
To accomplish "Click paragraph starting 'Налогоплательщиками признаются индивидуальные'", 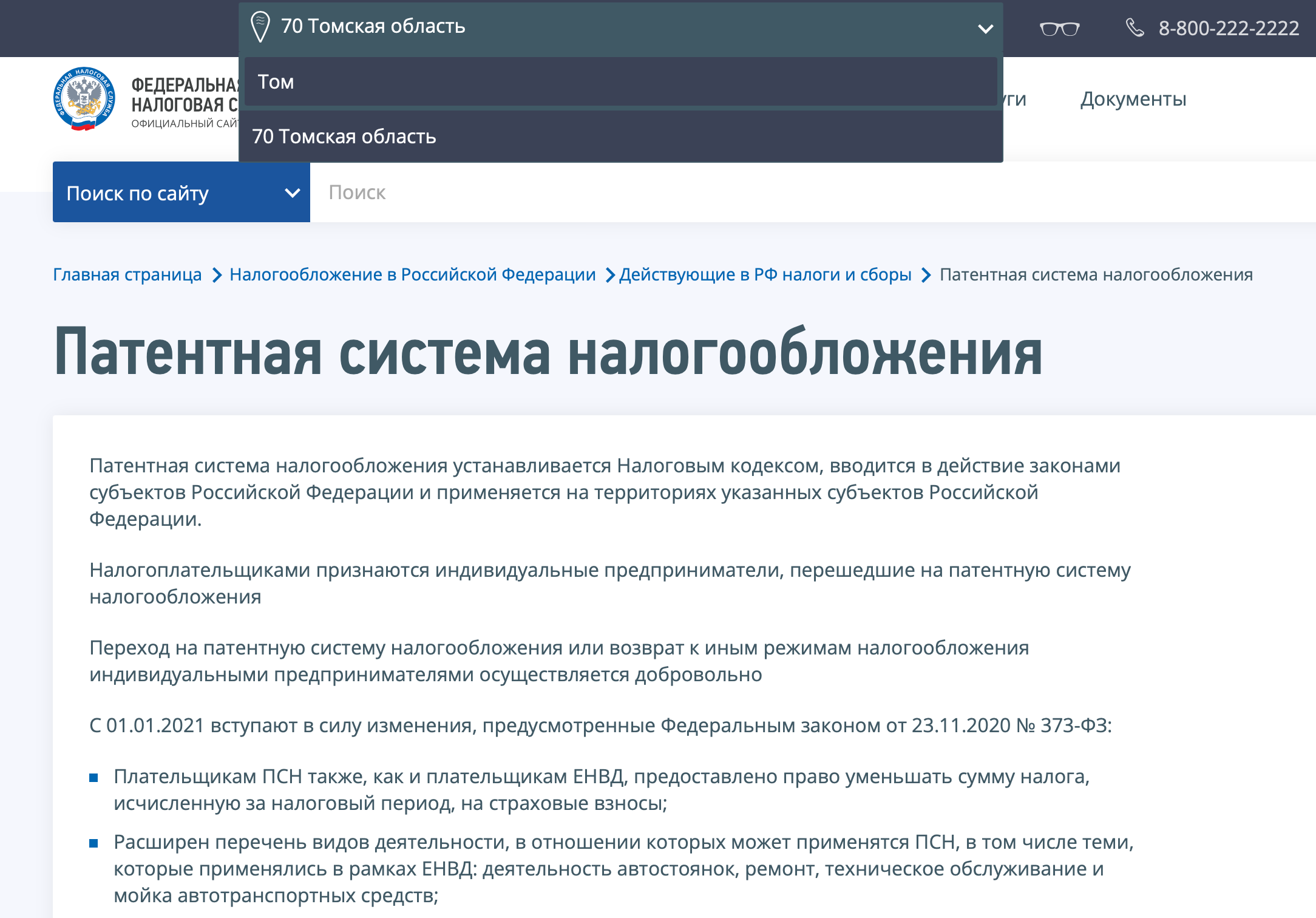I will (x=609, y=583).
